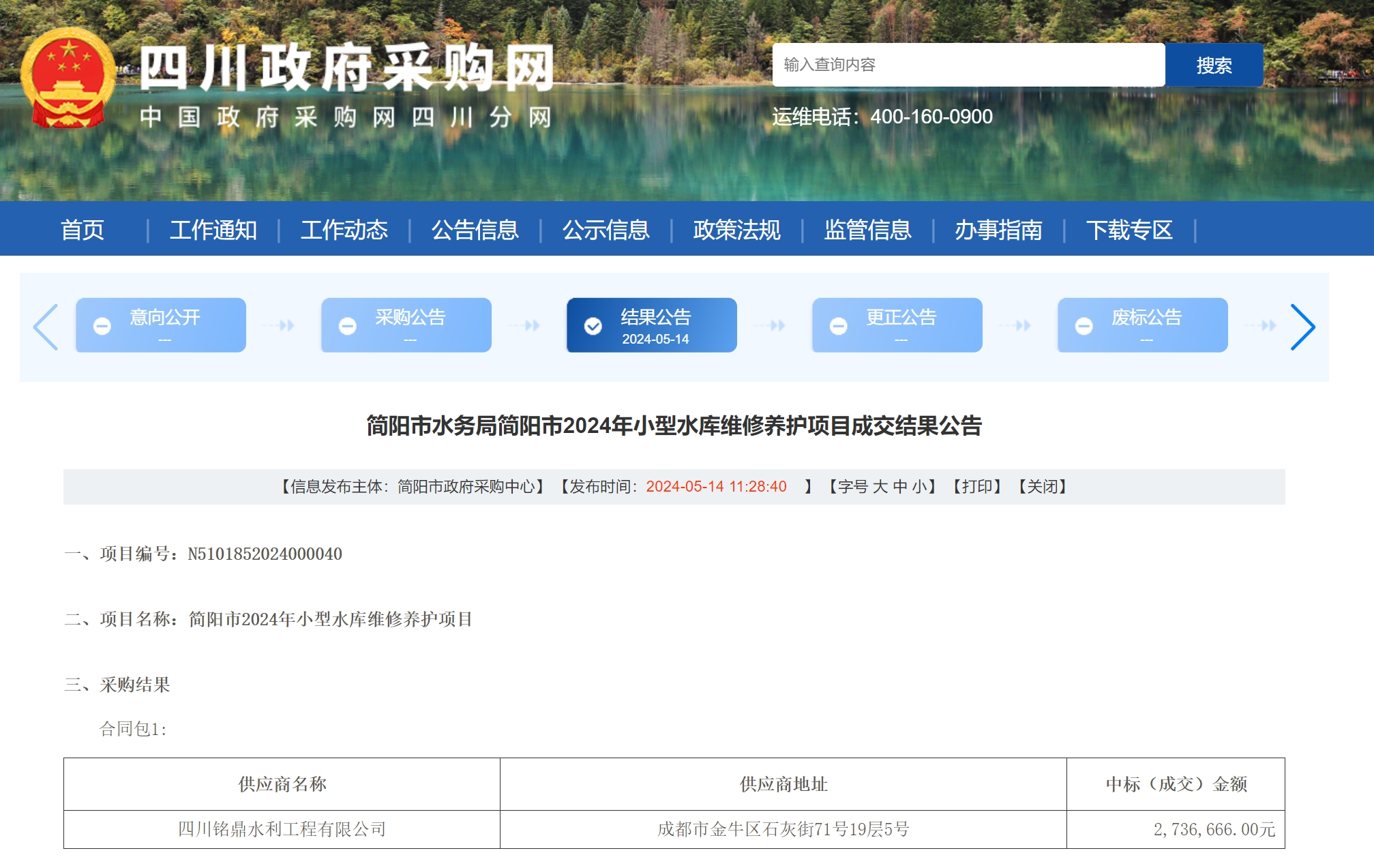Set font size to 大 (large)
1374x868 pixels.
[880, 487]
